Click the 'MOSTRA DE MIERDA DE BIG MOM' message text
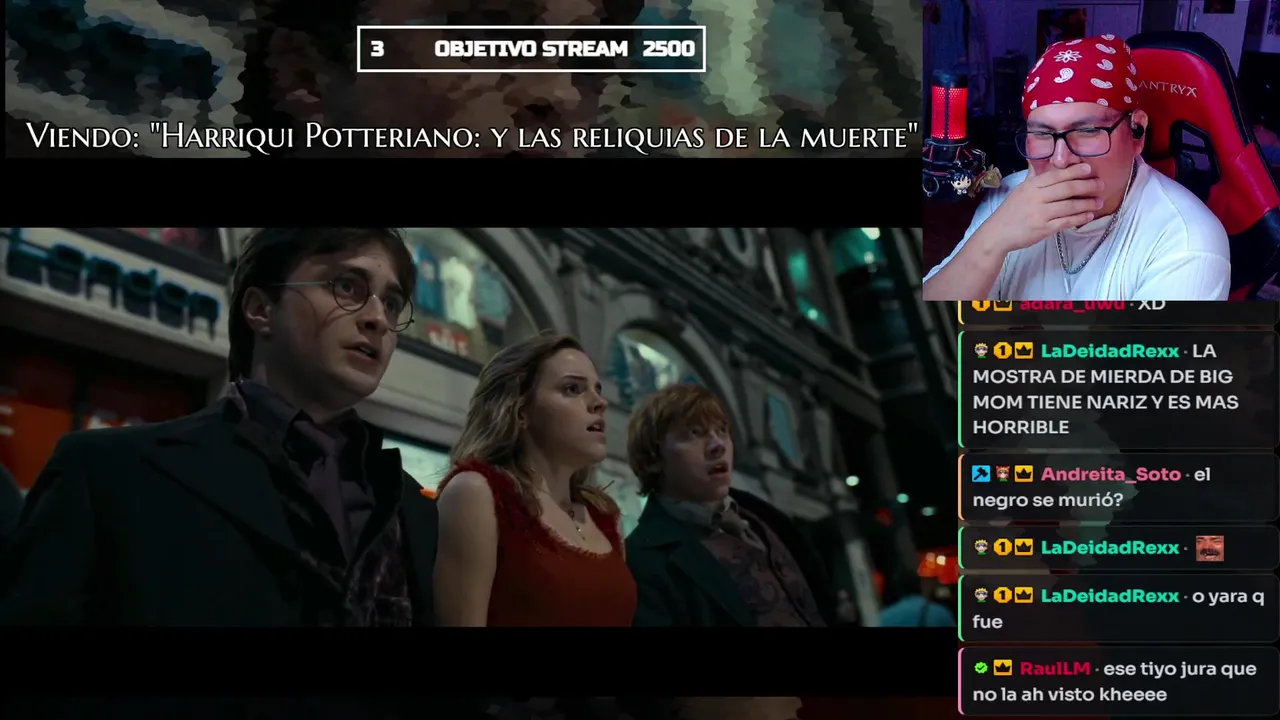The image size is (1280, 720). [x=1106, y=389]
